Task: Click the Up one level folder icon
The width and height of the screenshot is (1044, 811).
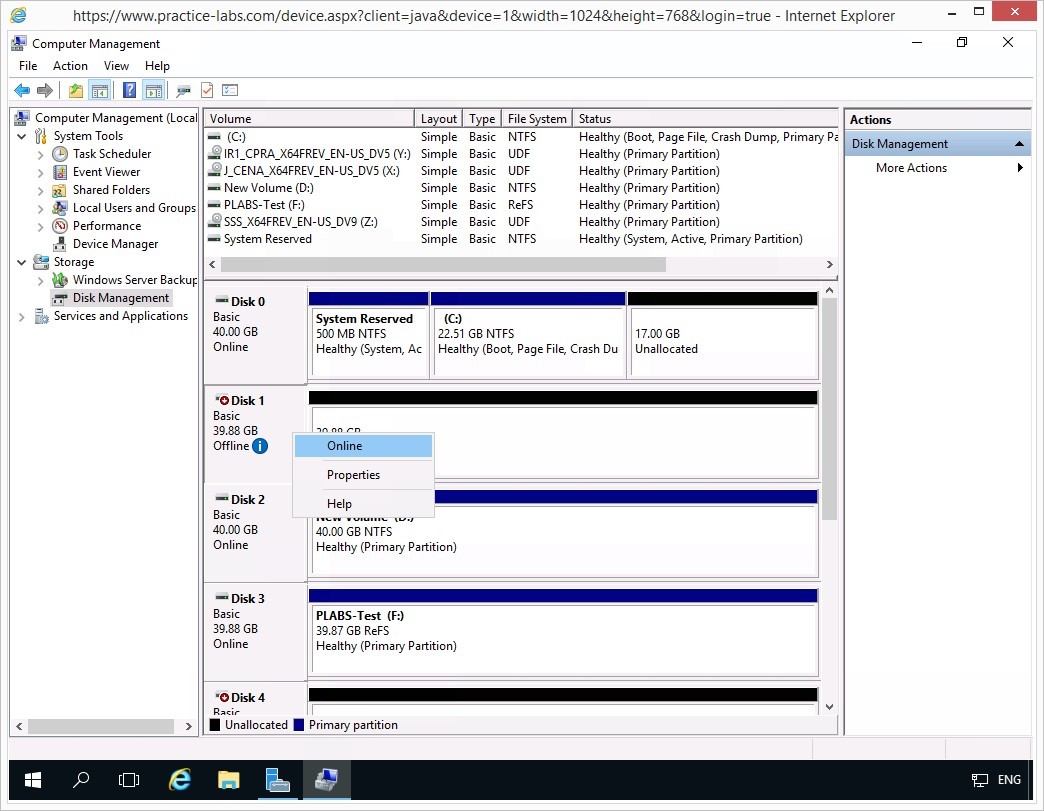Action: [76, 91]
